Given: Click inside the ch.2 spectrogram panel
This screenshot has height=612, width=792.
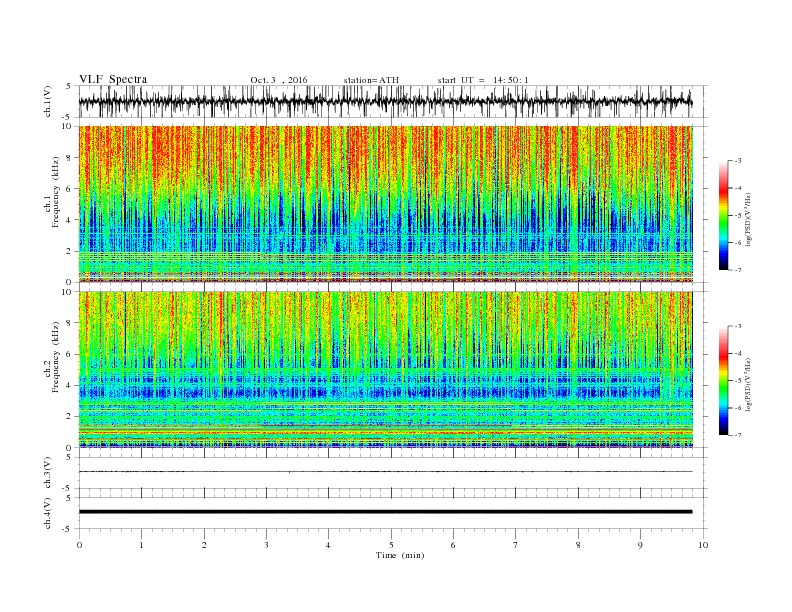Looking at the screenshot, I should [x=386, y=370].
